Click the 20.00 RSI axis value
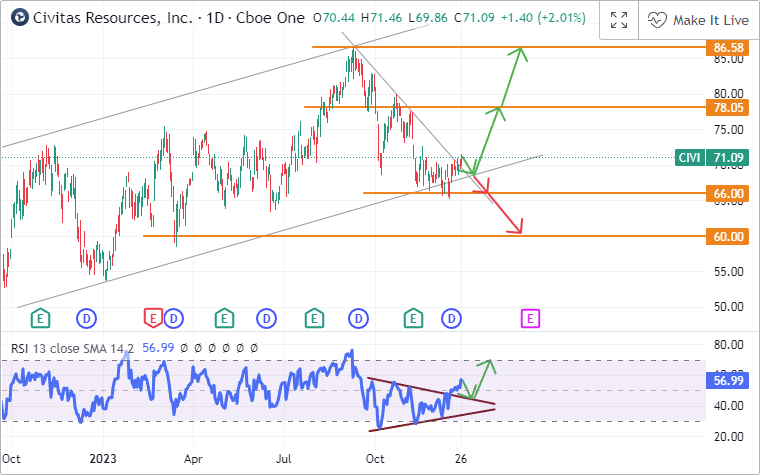The image size is (760, 475). 728,437
